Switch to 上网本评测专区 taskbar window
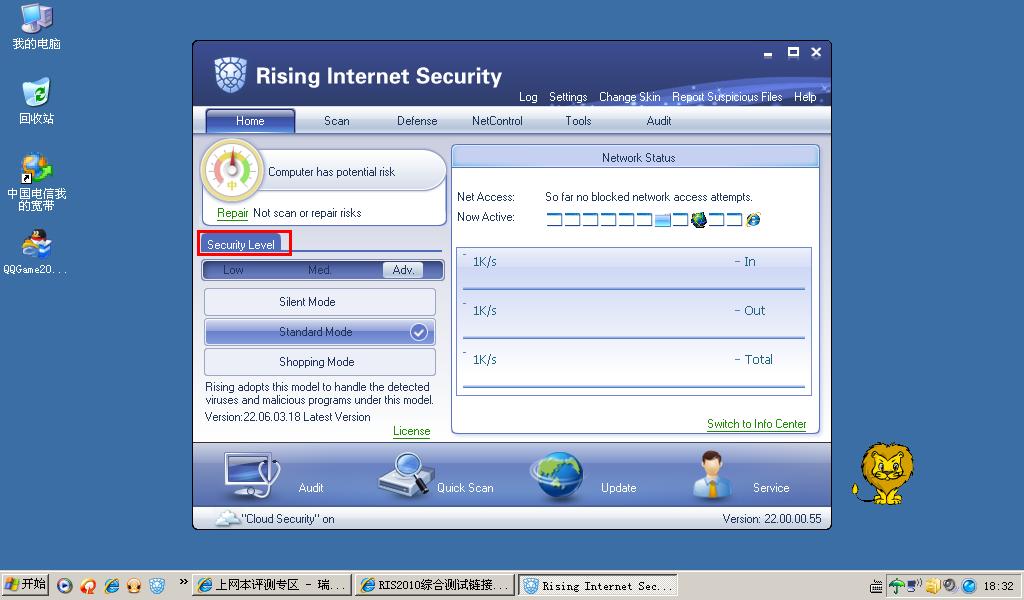Screen dimensions: 1024x600 point(272,585)
